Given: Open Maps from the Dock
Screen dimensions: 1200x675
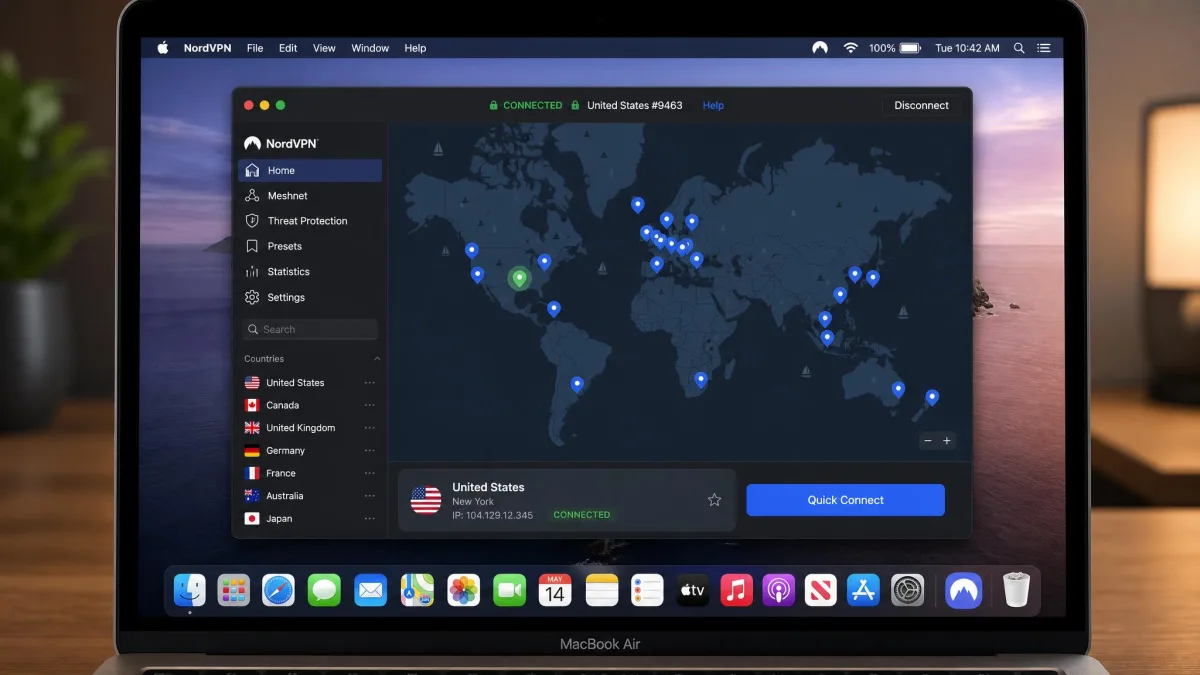Looking at the screenshot, I should point(417,590).
